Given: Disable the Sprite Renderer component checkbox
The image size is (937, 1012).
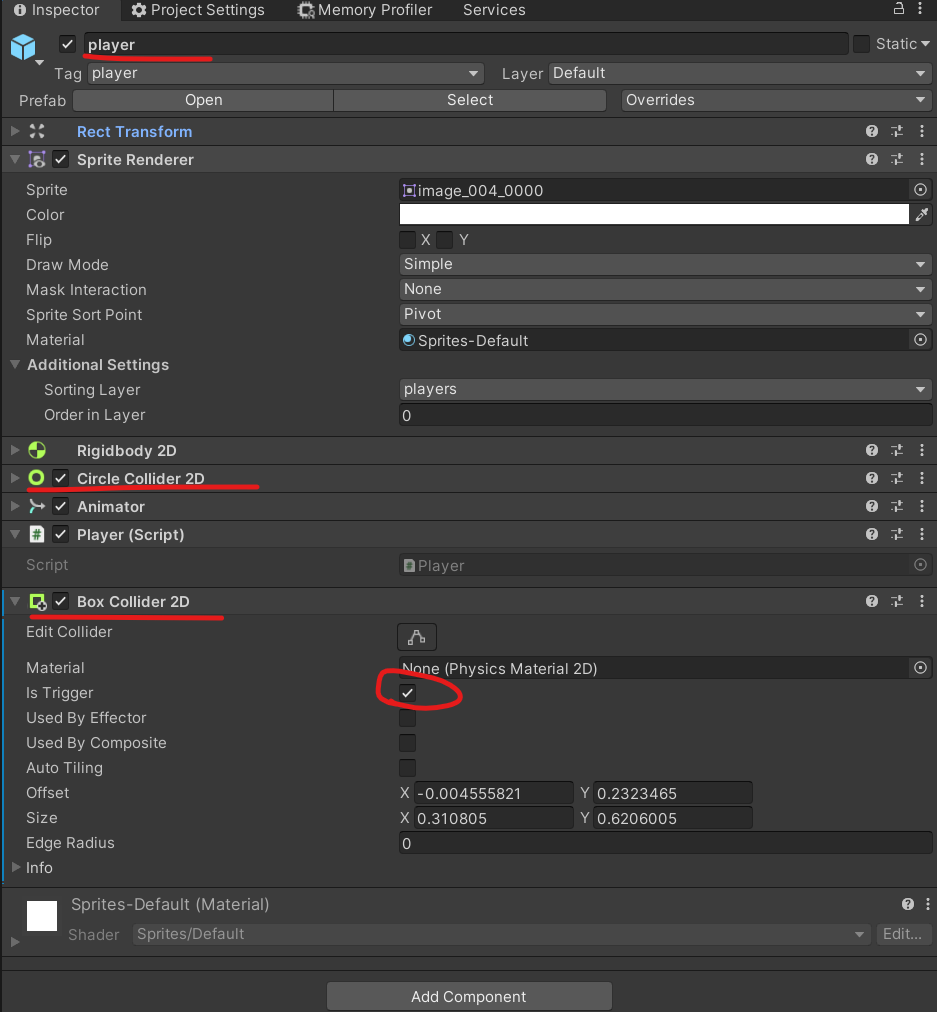Looking at the screenshot, I should pos(61,159).
